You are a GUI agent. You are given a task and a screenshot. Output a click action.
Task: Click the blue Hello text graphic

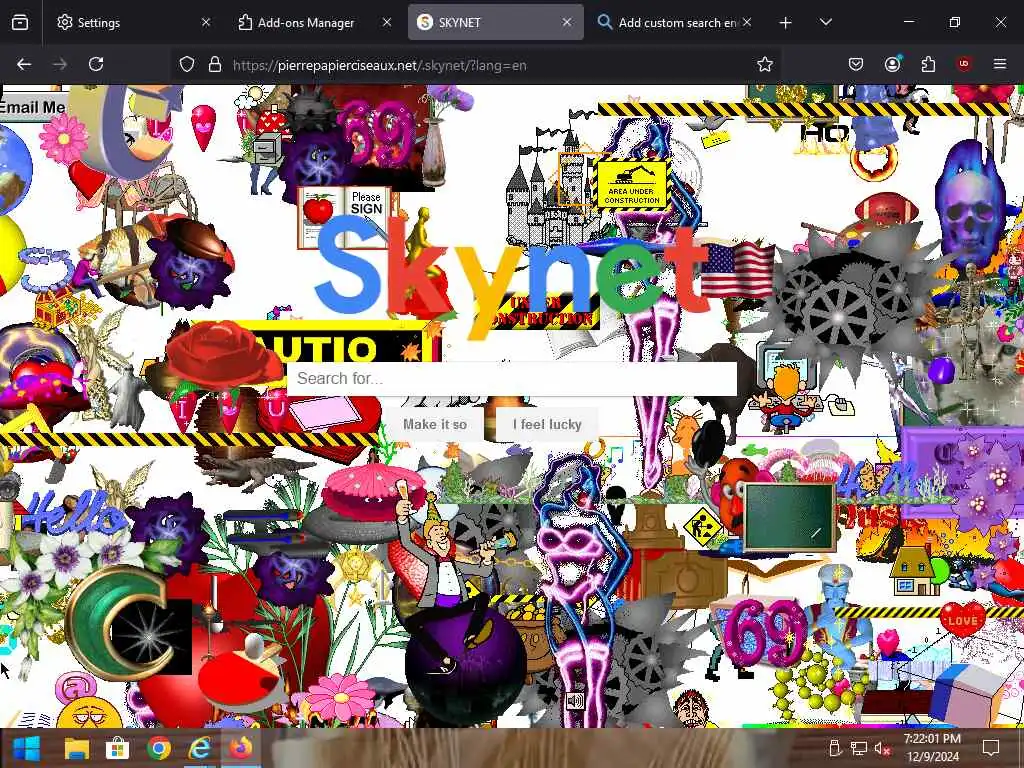75,514
